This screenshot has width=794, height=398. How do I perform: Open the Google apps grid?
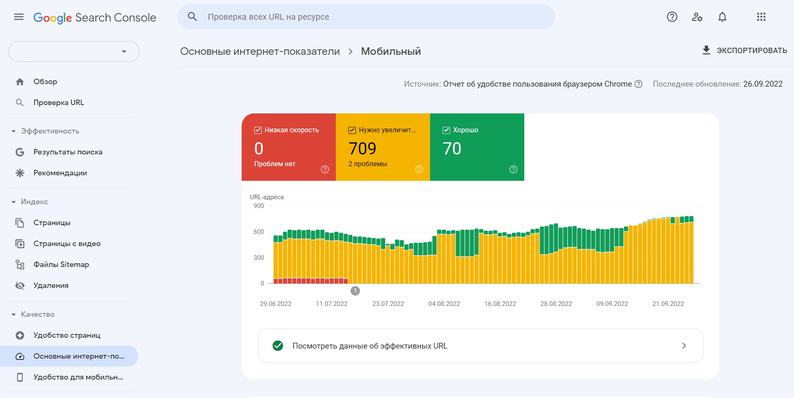[761, 17]
